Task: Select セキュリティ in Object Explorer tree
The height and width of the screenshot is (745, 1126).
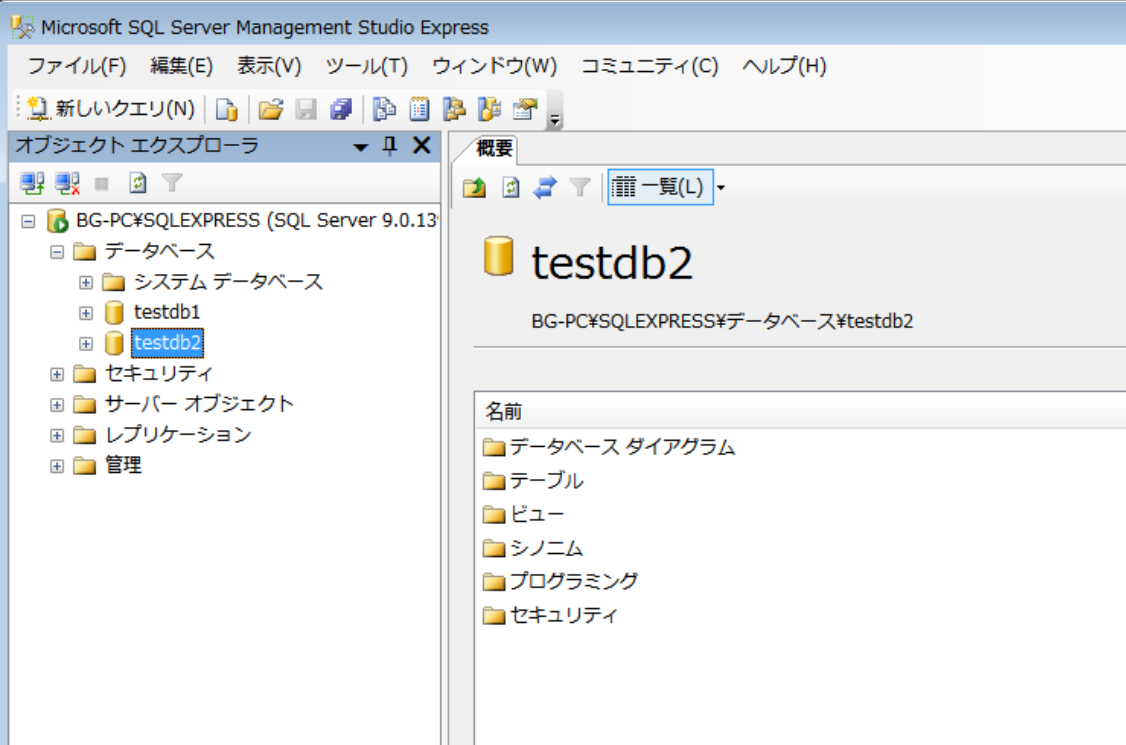Action: 158,374
